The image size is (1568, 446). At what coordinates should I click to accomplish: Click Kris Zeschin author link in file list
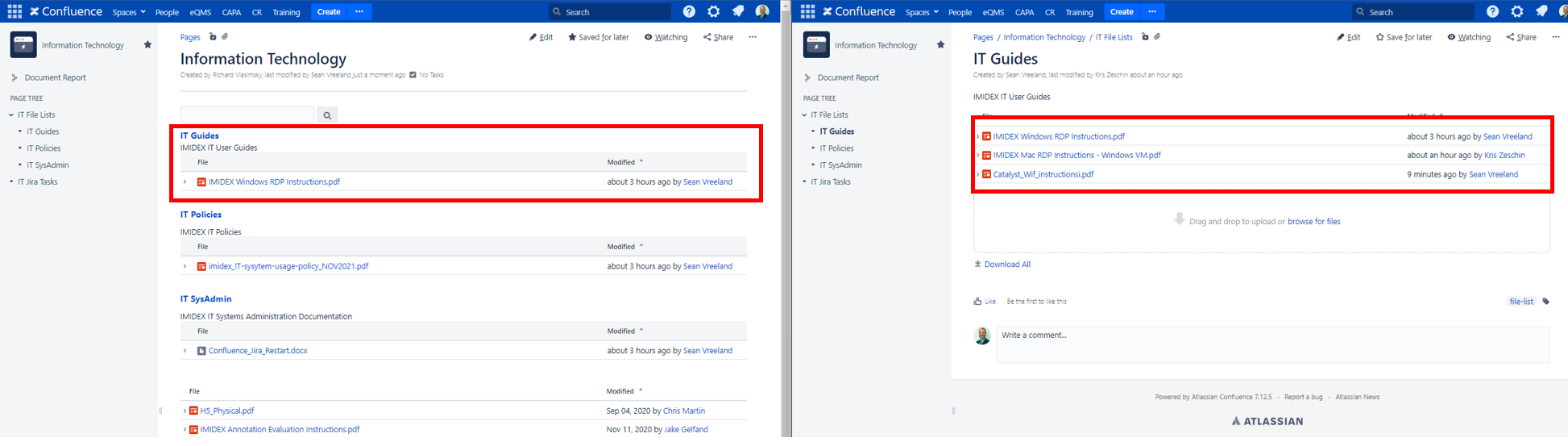[x=1504, y=156]
